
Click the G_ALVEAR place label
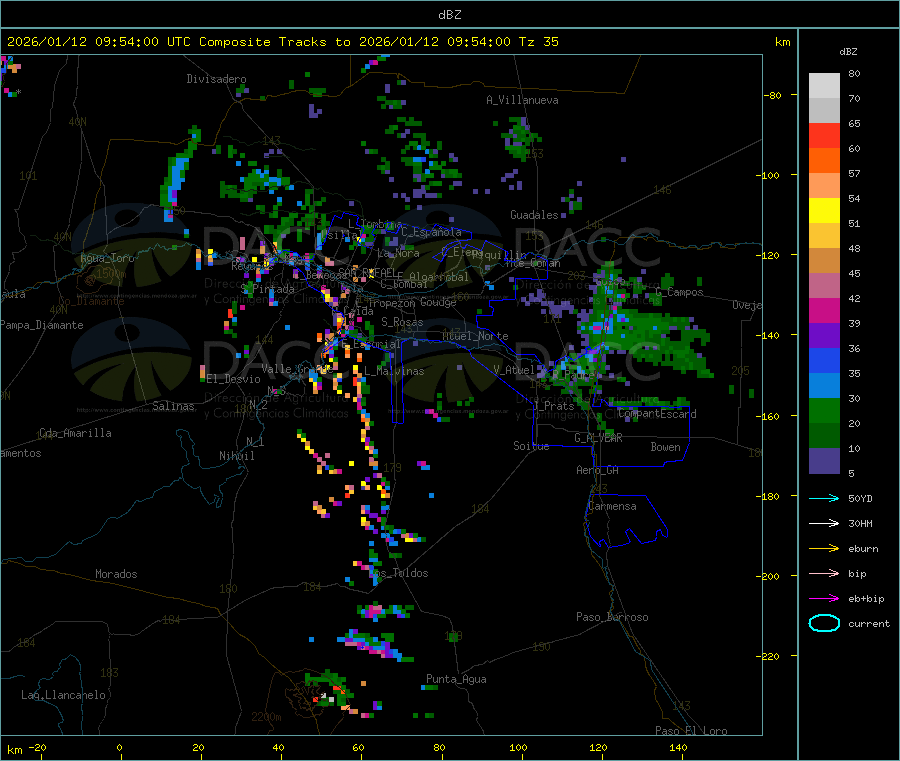598,438
